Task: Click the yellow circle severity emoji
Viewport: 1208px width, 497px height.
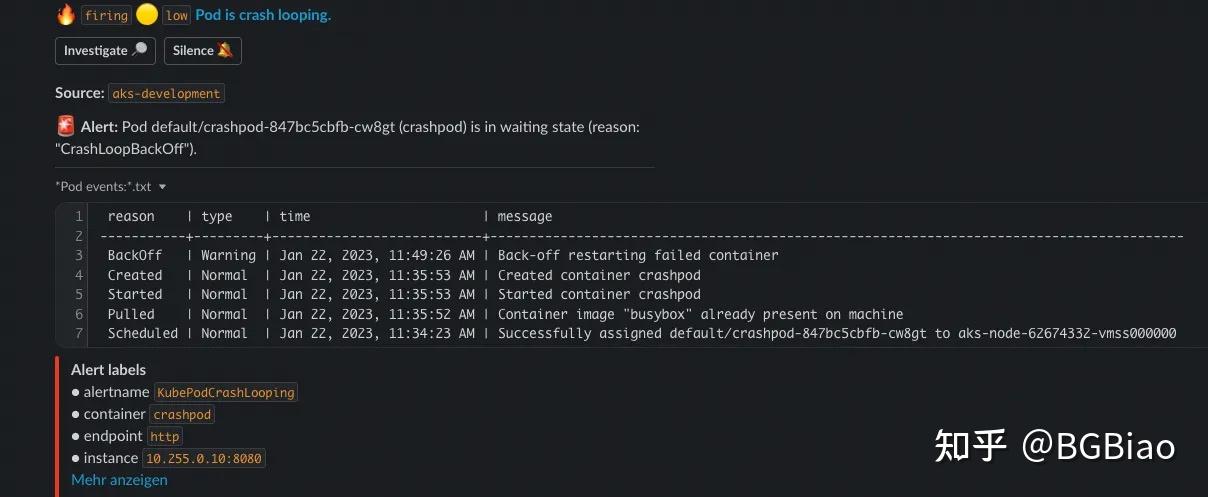Action: point(147,15)
